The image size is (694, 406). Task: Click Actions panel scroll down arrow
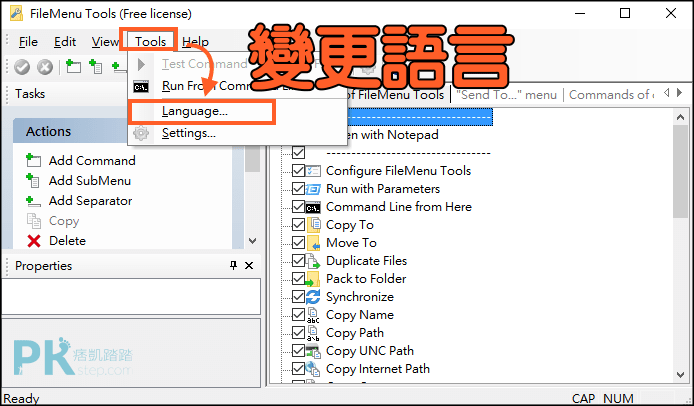click(253, 241)
